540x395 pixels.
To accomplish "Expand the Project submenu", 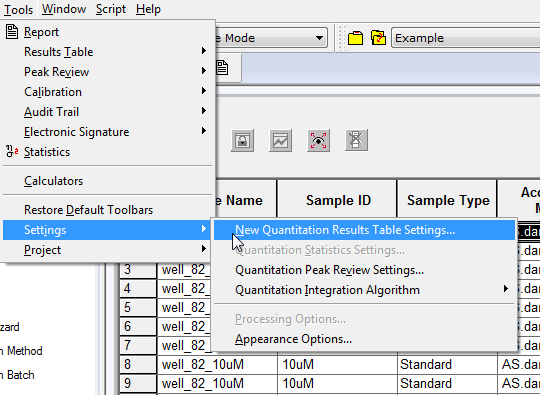I will click(x=107, y=250).
